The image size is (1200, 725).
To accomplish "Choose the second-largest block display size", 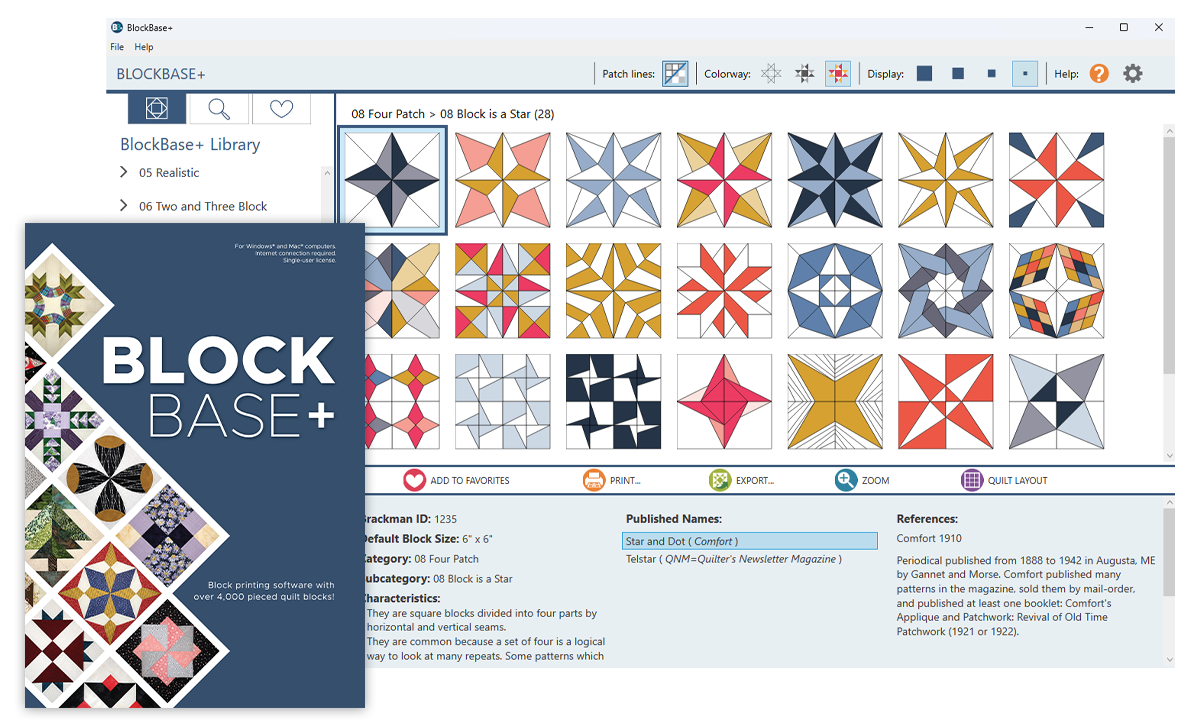I will (958, 74).
